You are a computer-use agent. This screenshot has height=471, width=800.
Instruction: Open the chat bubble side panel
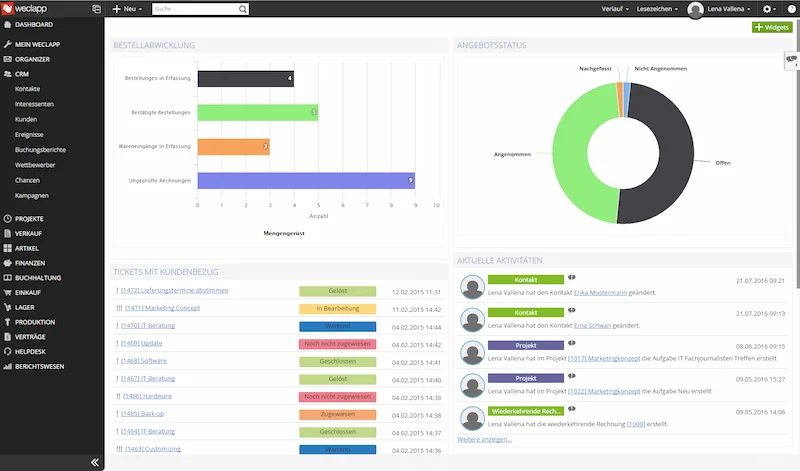pos(791,60)
